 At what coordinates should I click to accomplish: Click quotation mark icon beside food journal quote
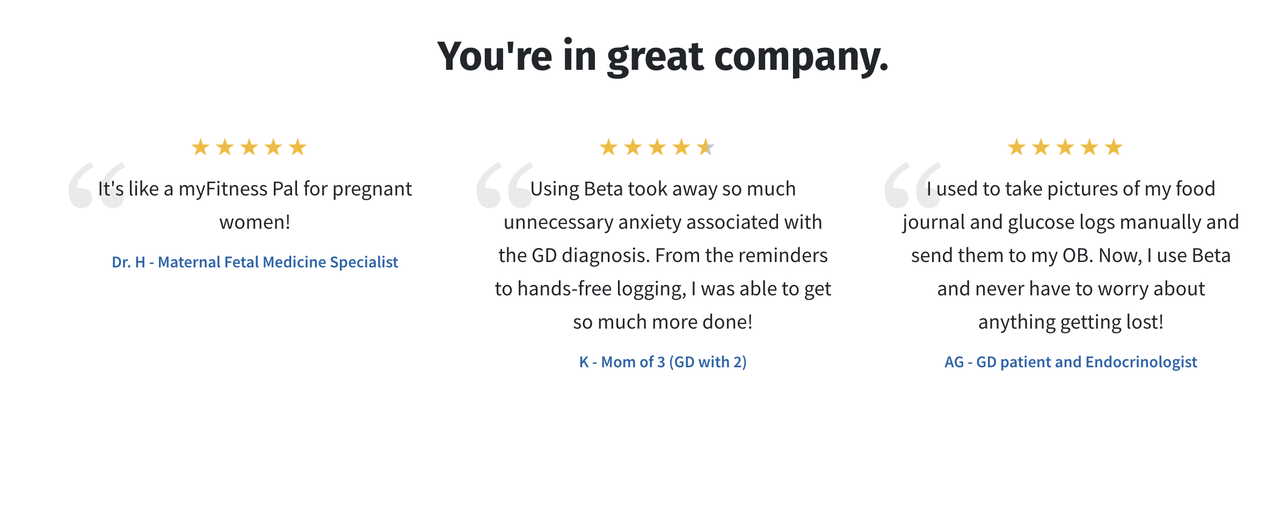click(913, 186)
